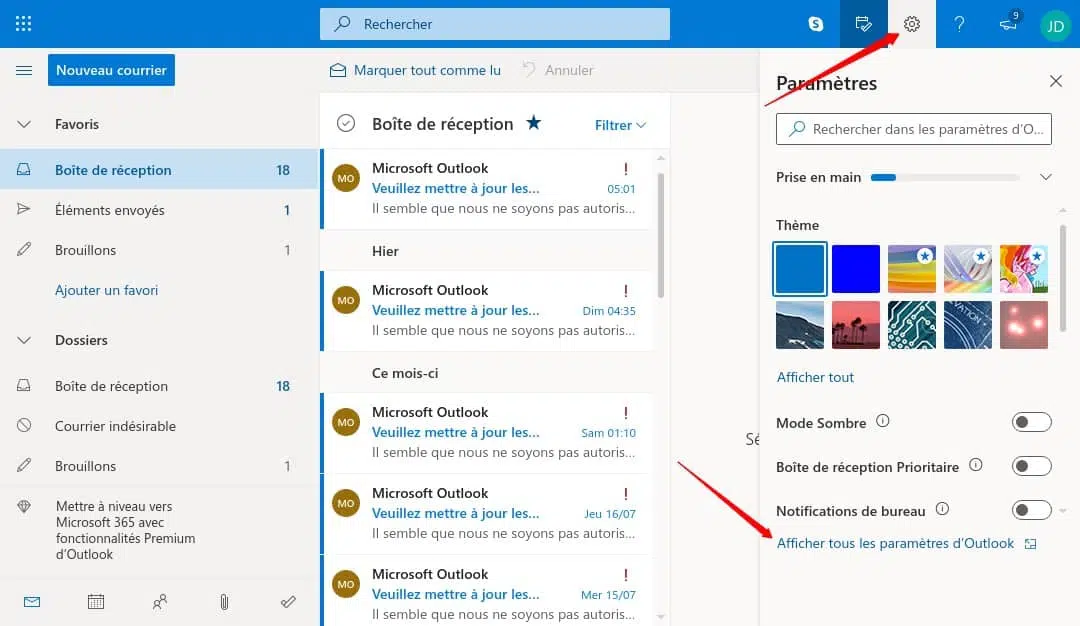Viewport: 1080px width, 626px height.
Task: Click the settings gear icon
Action: 911,24
